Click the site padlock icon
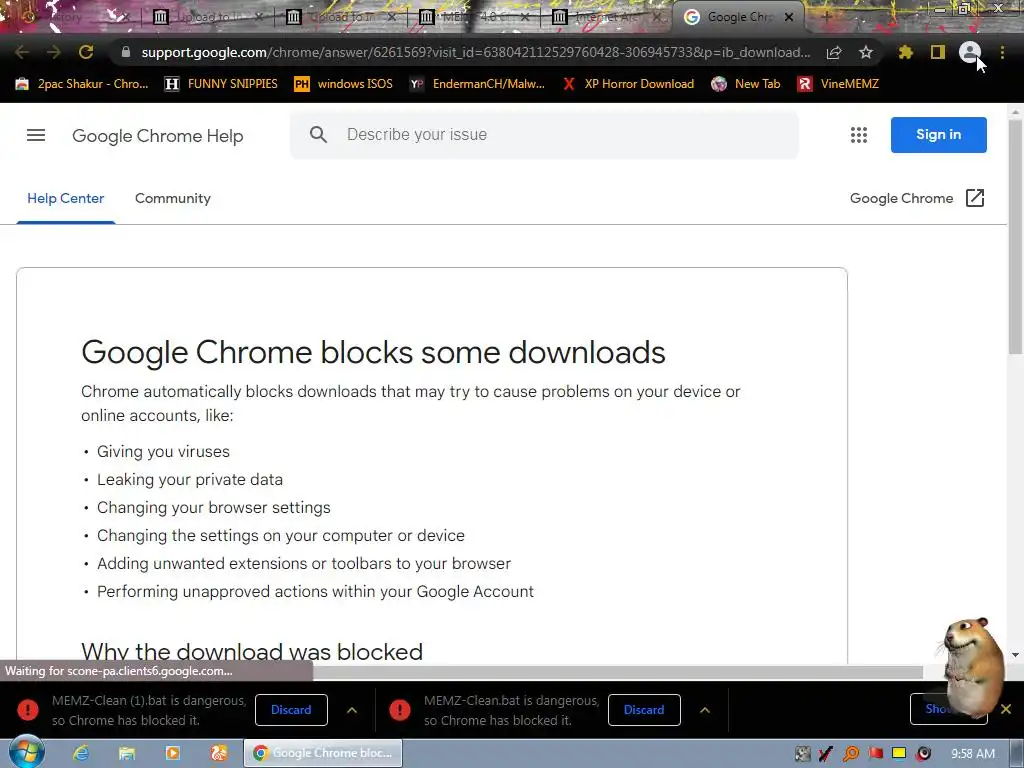Viewport: 1024px width, 768px height. [126, 52]
